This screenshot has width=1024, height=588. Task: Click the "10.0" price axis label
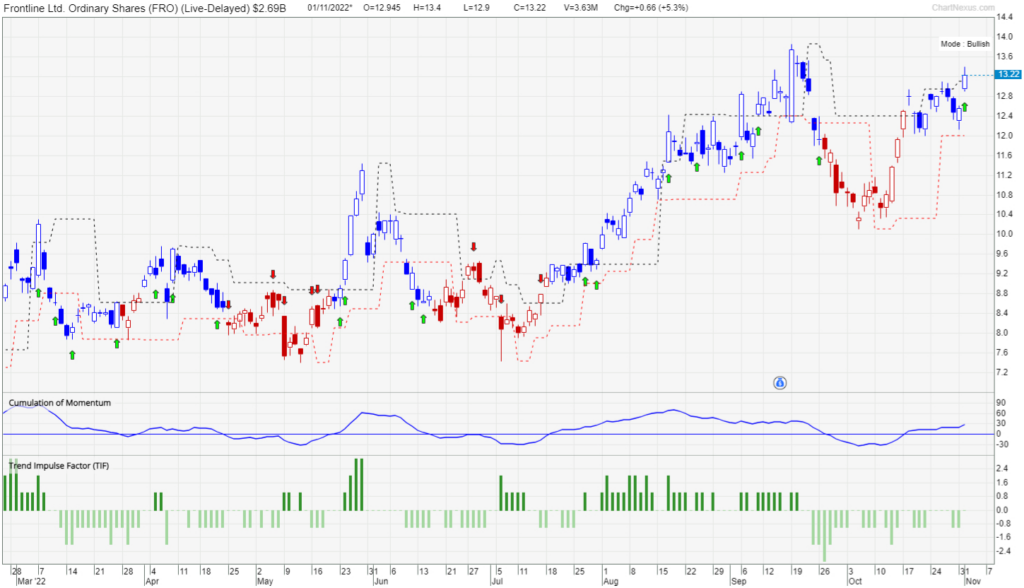click(1004, 234)
